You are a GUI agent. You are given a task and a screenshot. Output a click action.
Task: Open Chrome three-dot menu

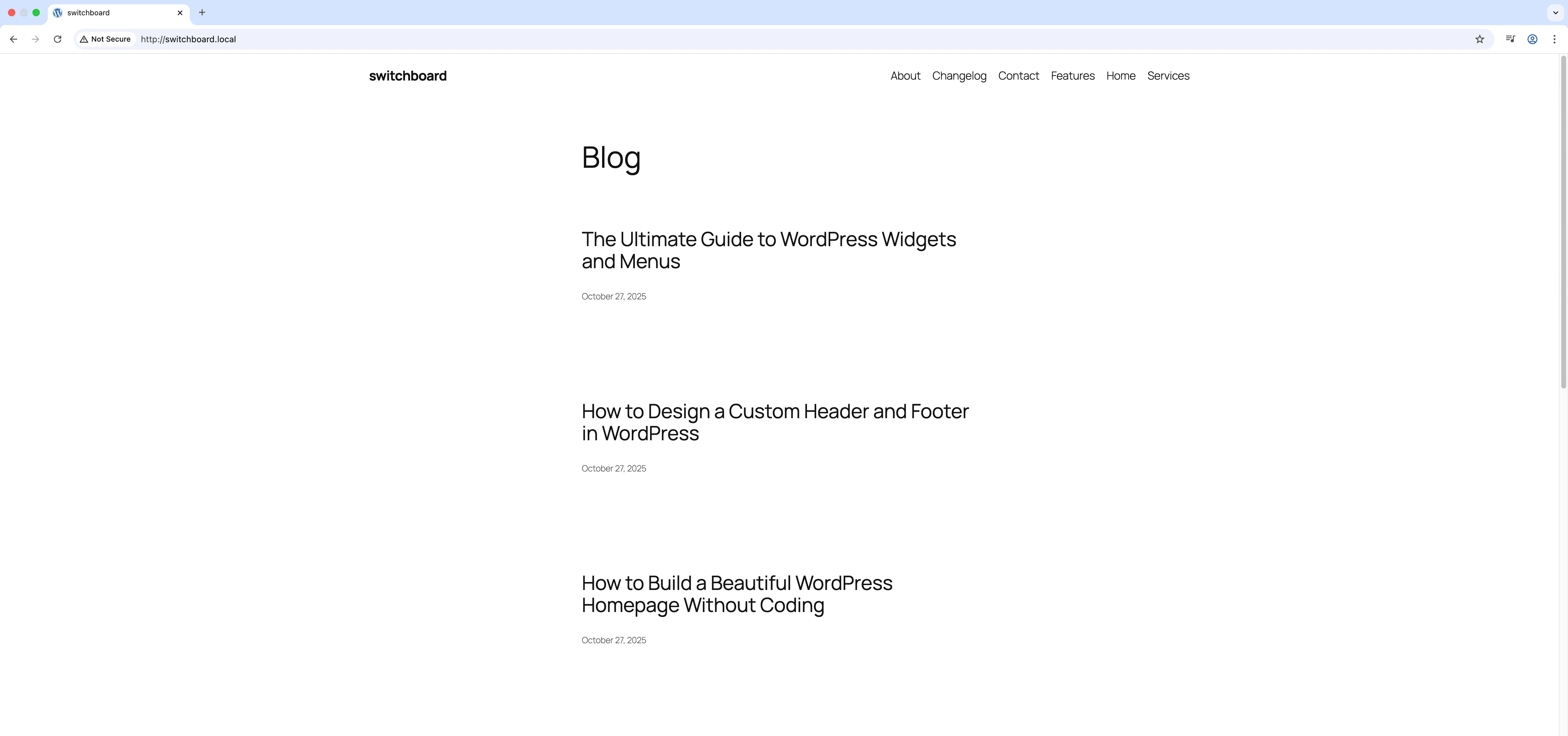point(1554,39)
